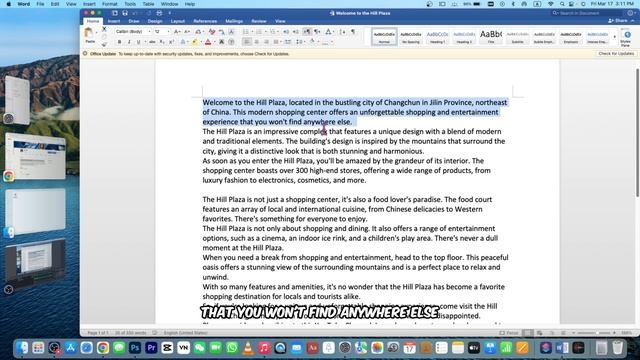Align text to the right

pyautogui.click(x=267, y=42)
